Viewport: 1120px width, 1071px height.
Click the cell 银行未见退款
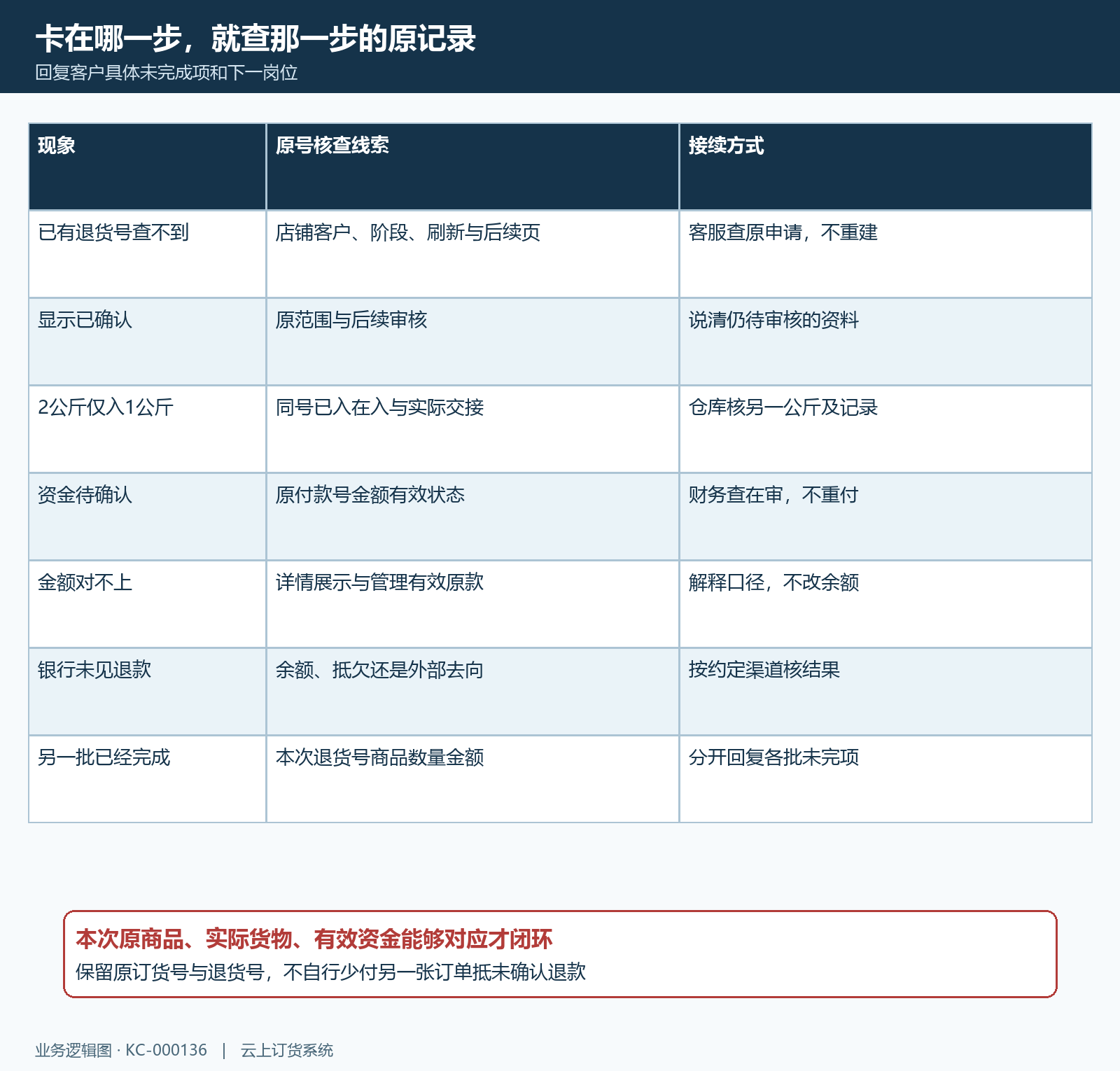point(147,692)
